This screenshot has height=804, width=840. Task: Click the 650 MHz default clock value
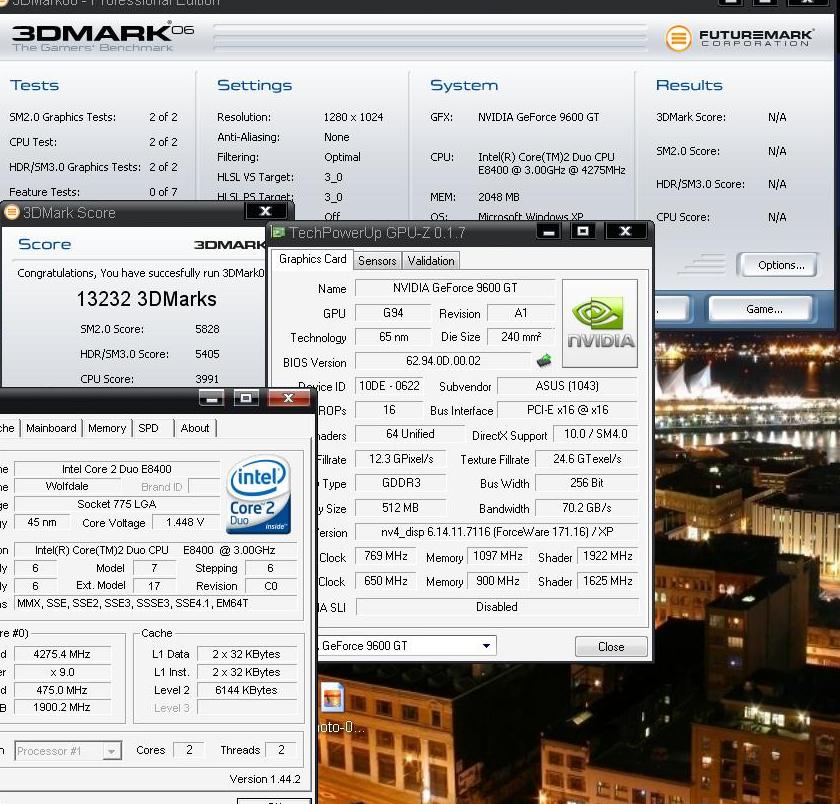click(385, 581)
